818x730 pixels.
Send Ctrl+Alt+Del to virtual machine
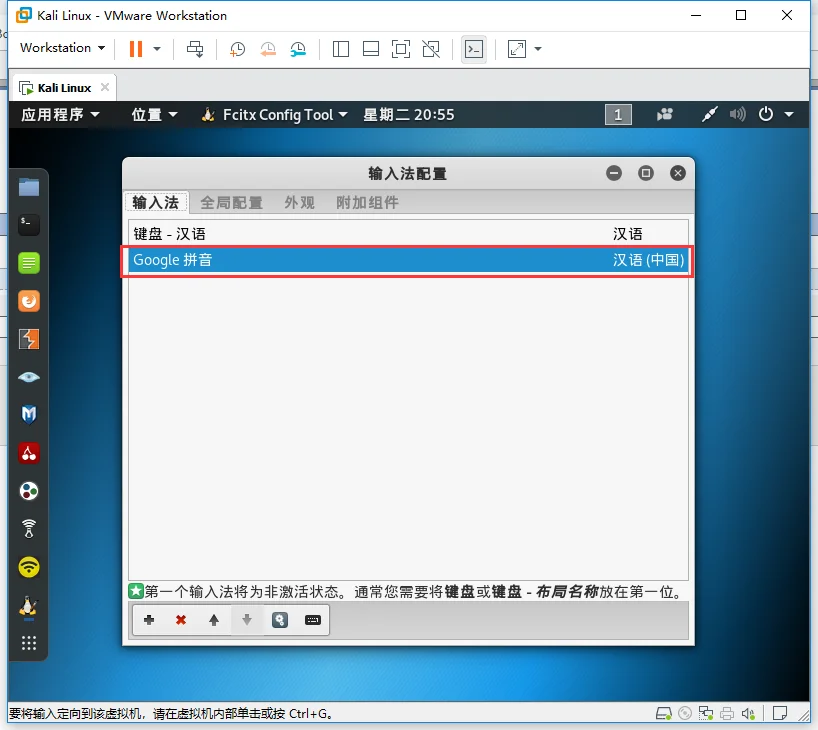(195, 49)
